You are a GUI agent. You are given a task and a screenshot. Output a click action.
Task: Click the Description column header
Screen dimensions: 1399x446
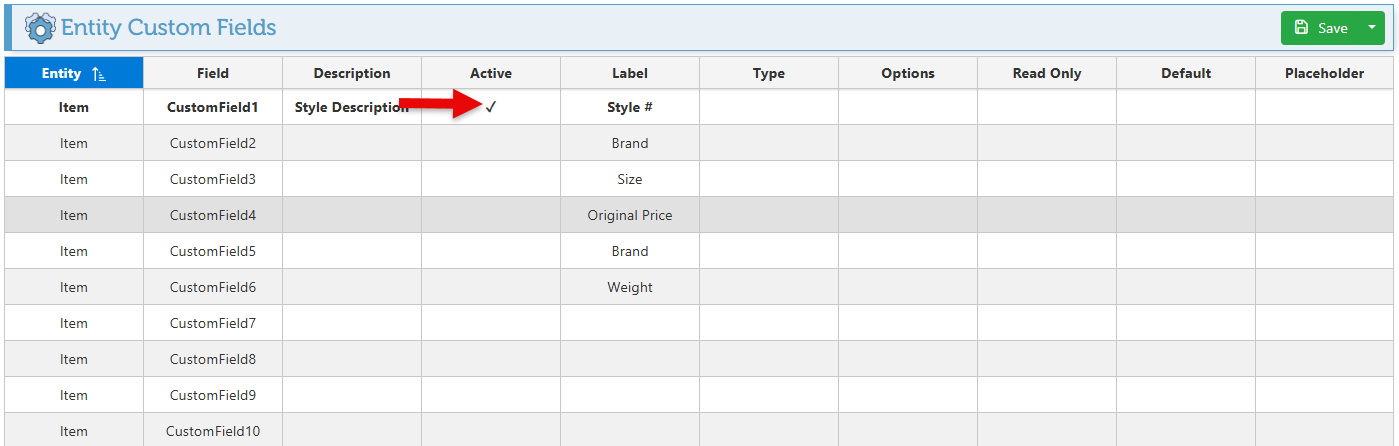coord(352,73)
